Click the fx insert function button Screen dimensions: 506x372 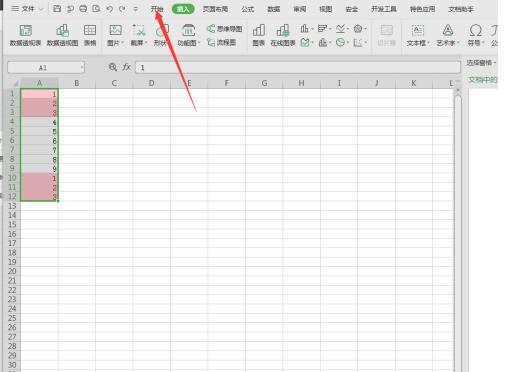point(127,67)
